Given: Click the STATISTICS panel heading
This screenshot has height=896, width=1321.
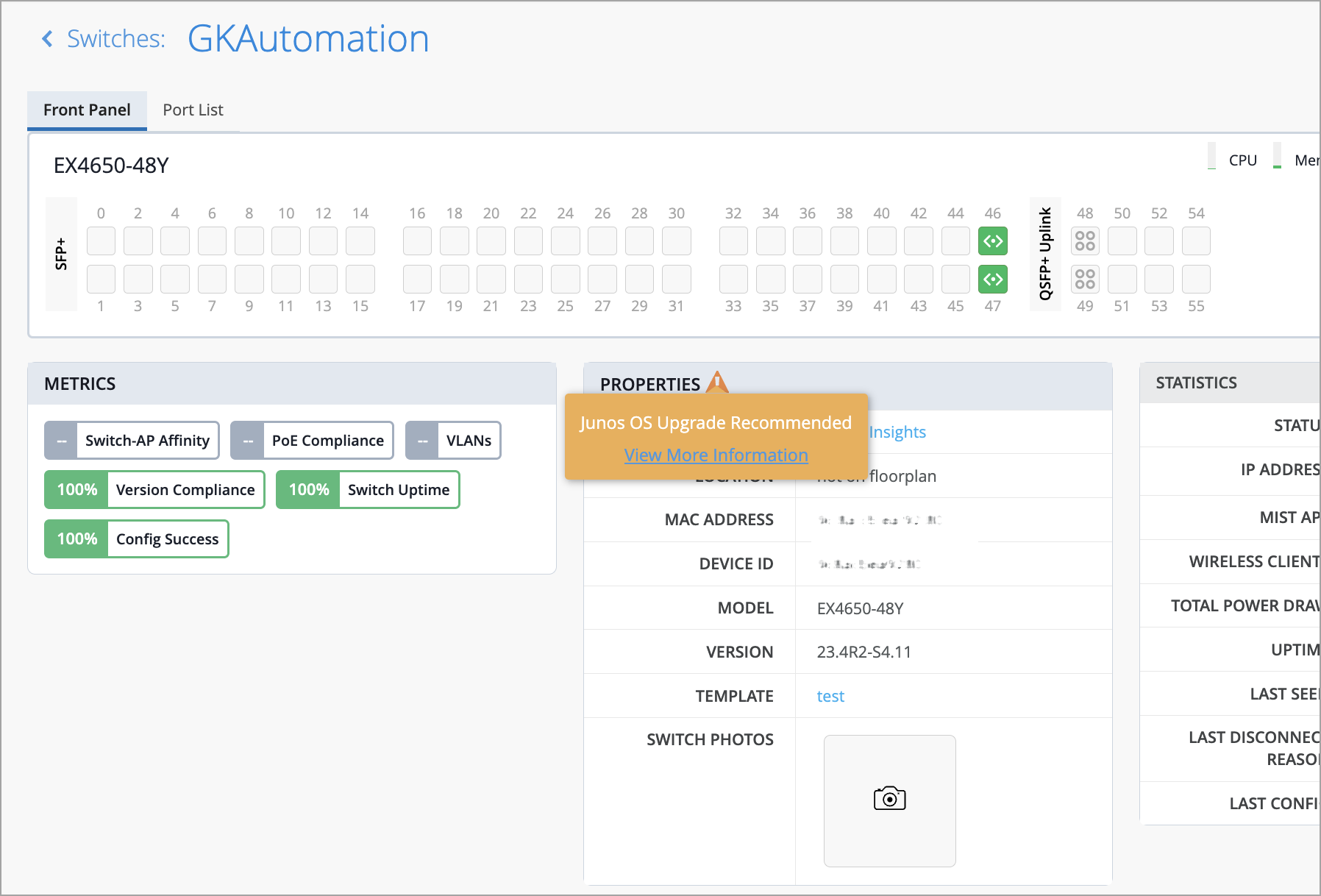Looking at the screenshot, I should (1196, 383).
